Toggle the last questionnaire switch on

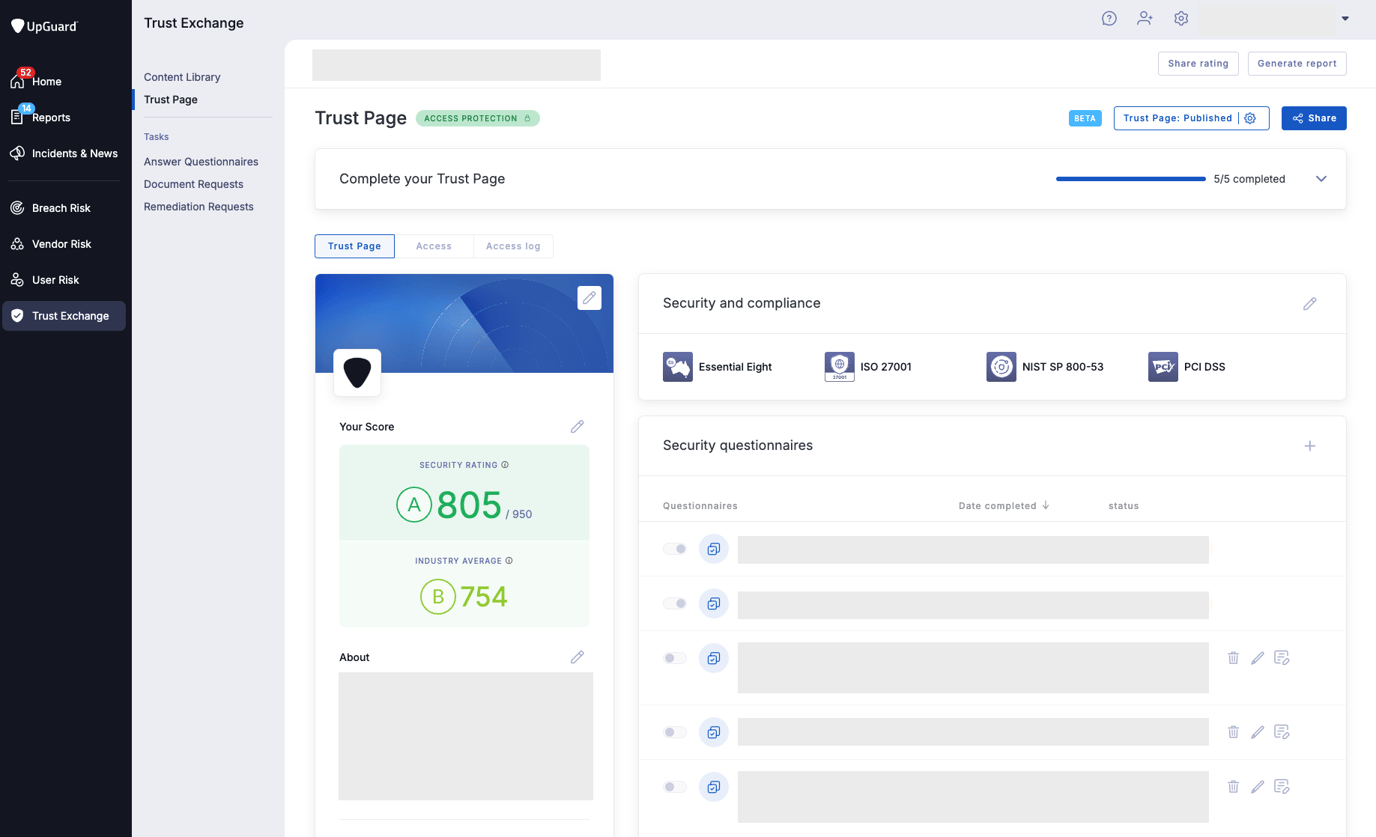[674, 786]
